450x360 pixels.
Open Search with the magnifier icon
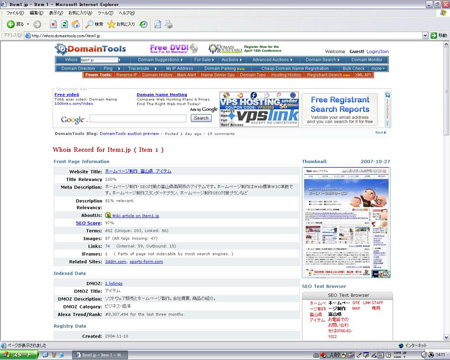[89, 24]
